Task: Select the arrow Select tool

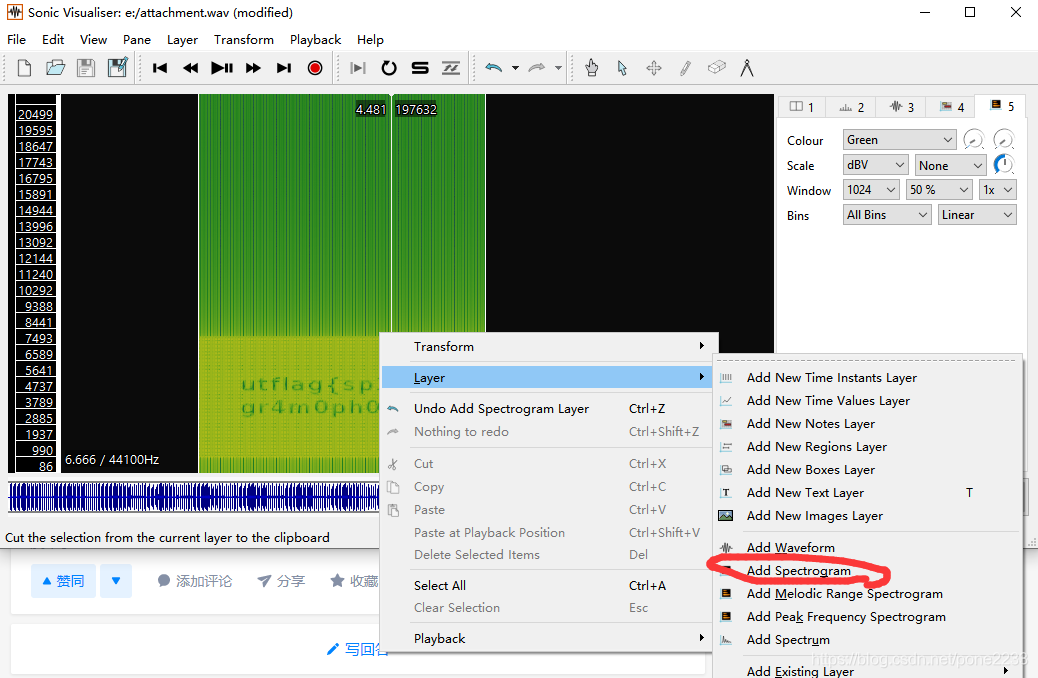Action: click(x=622, y=68)
